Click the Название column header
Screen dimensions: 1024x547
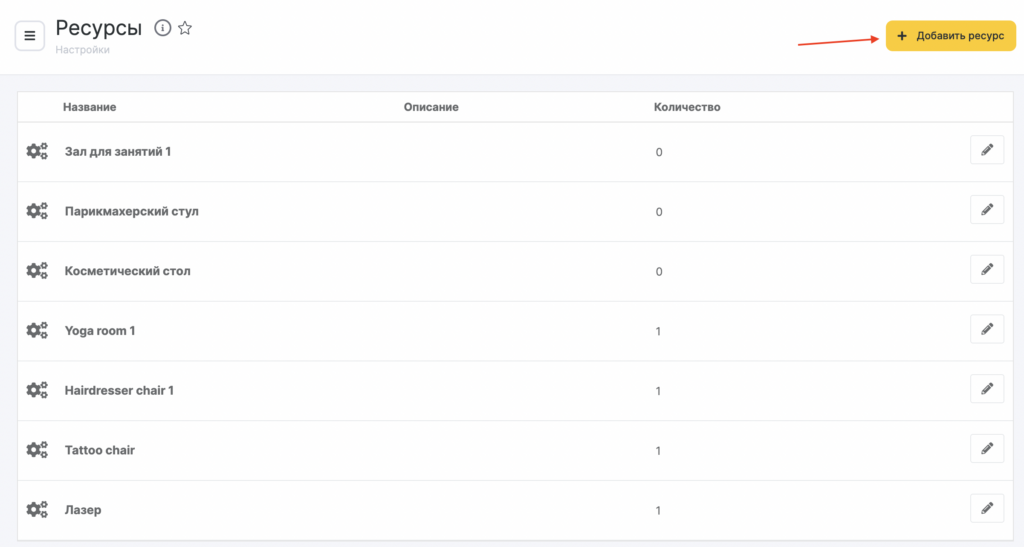(90, 107)
